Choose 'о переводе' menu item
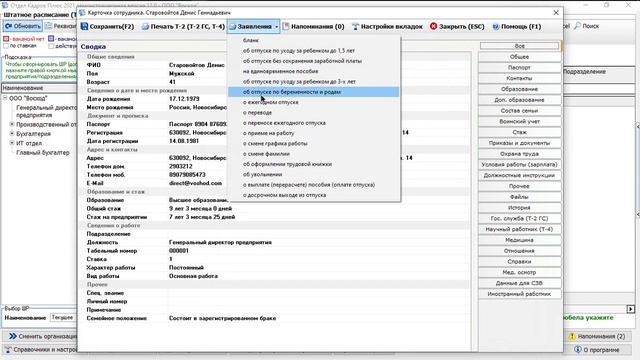This screenshot has width=640, height=360. tap(314, 113)
